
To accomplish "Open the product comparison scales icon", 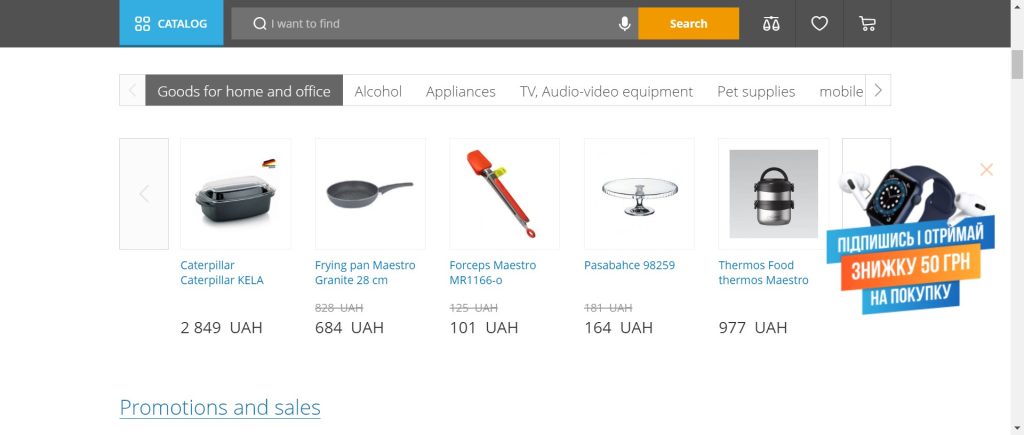I will (x=770, y=24).
